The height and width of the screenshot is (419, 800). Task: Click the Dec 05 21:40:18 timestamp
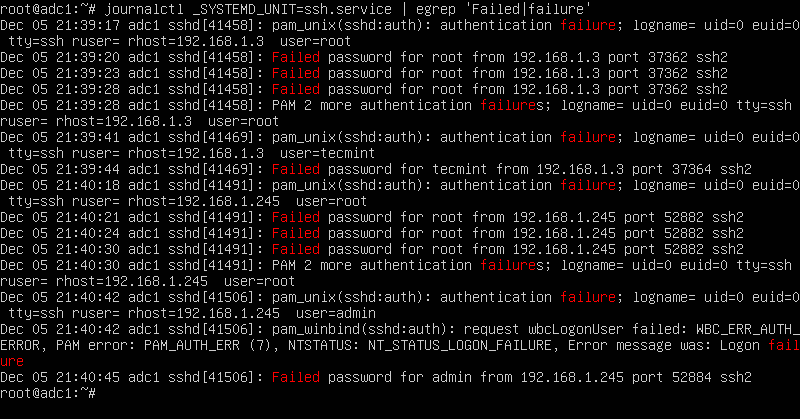click(60, 185)
